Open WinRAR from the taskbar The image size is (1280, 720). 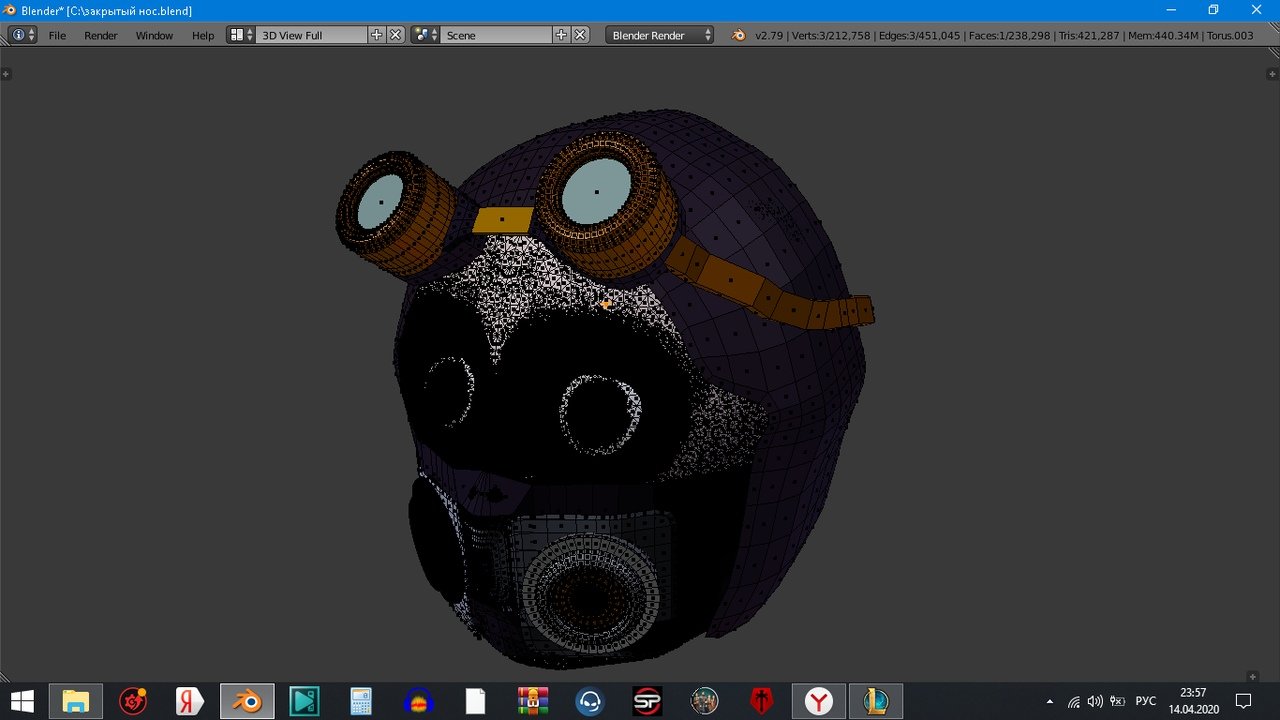(533, 701)
